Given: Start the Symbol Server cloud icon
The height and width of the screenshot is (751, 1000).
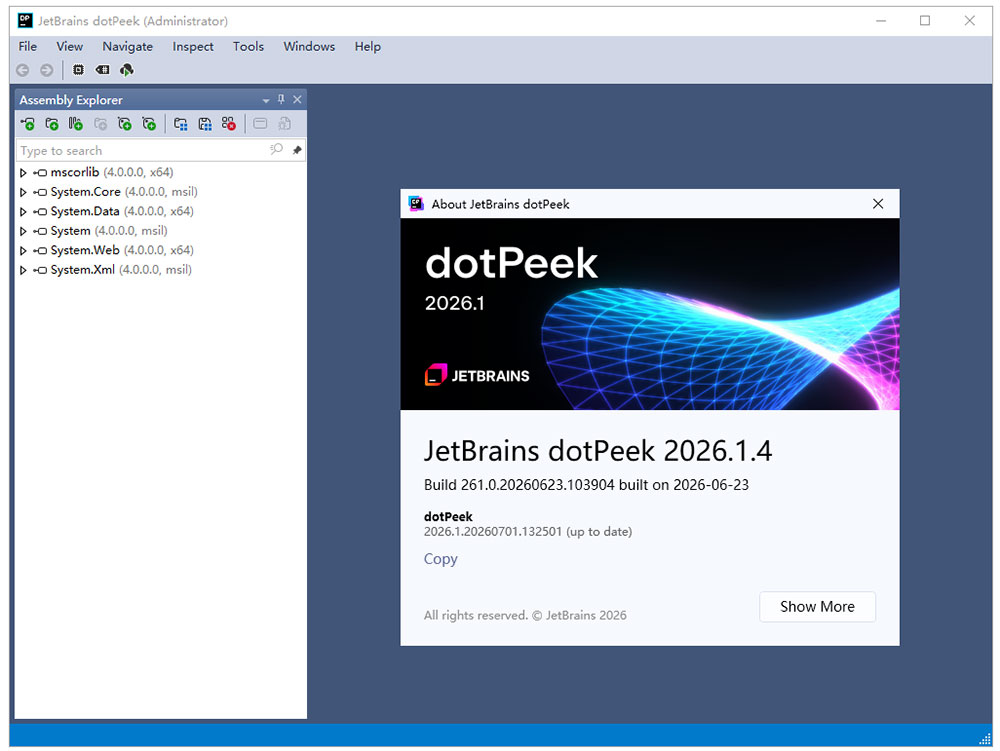Looking at the screenshot, I should [127, 69].
